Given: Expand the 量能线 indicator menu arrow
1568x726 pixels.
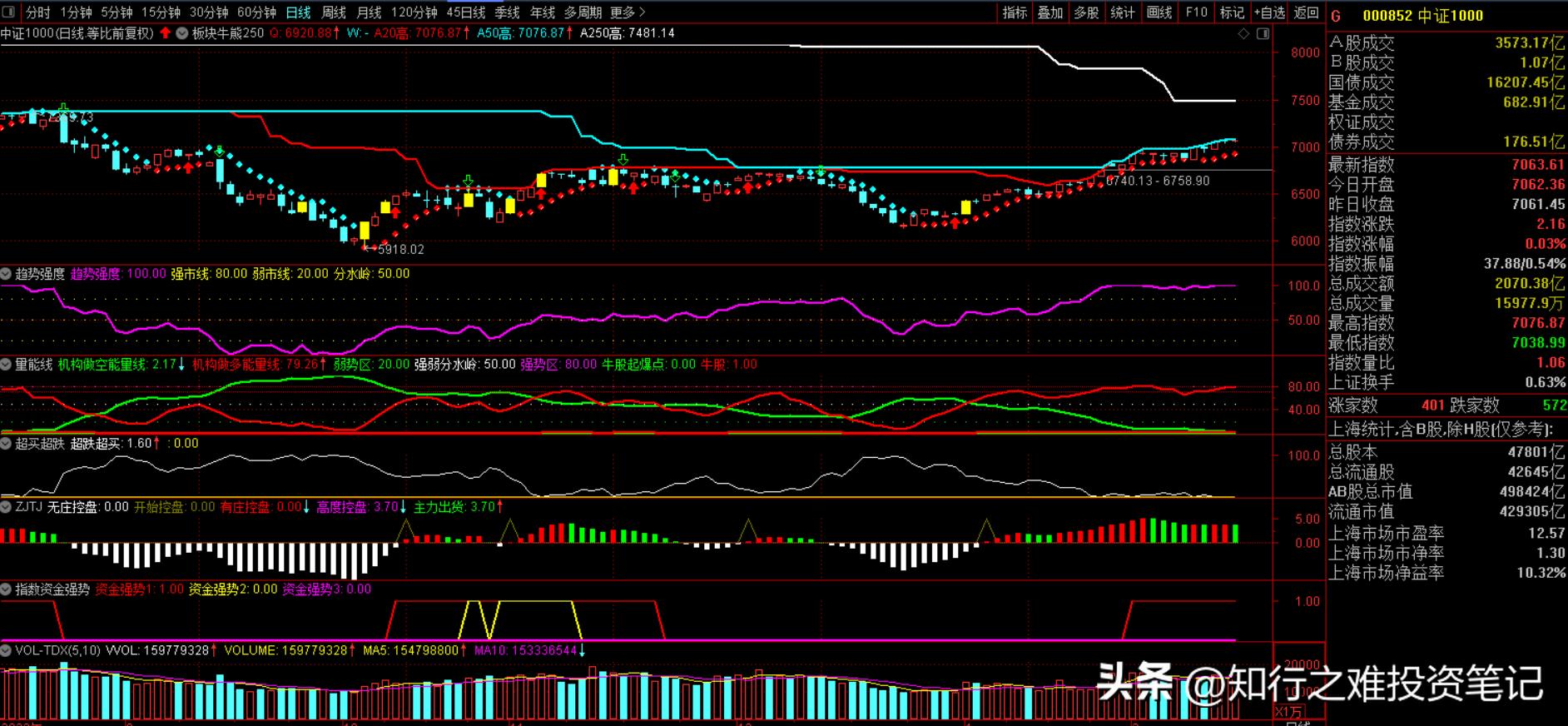Looking at the screenshot, I should 7,365.
